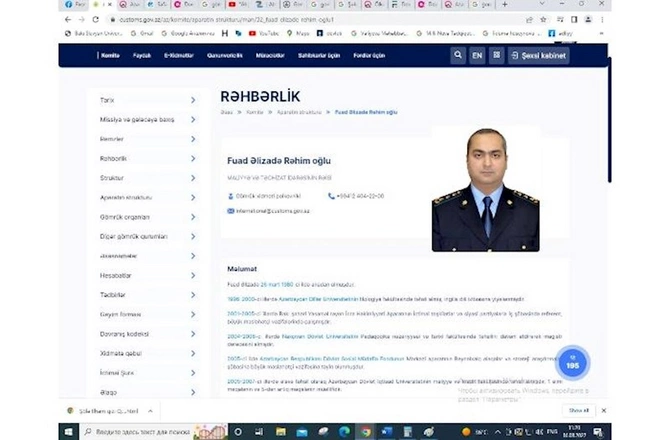The width and height of the screenshot is (670, 440).
Task: Click the YouTube bookmark in the bookmarks bar
Action: click(x=264, y=33)
